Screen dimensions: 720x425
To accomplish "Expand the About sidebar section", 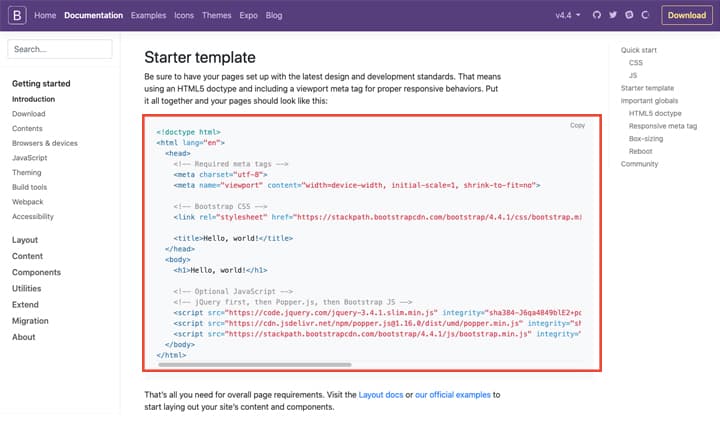I will click(23, 337).
